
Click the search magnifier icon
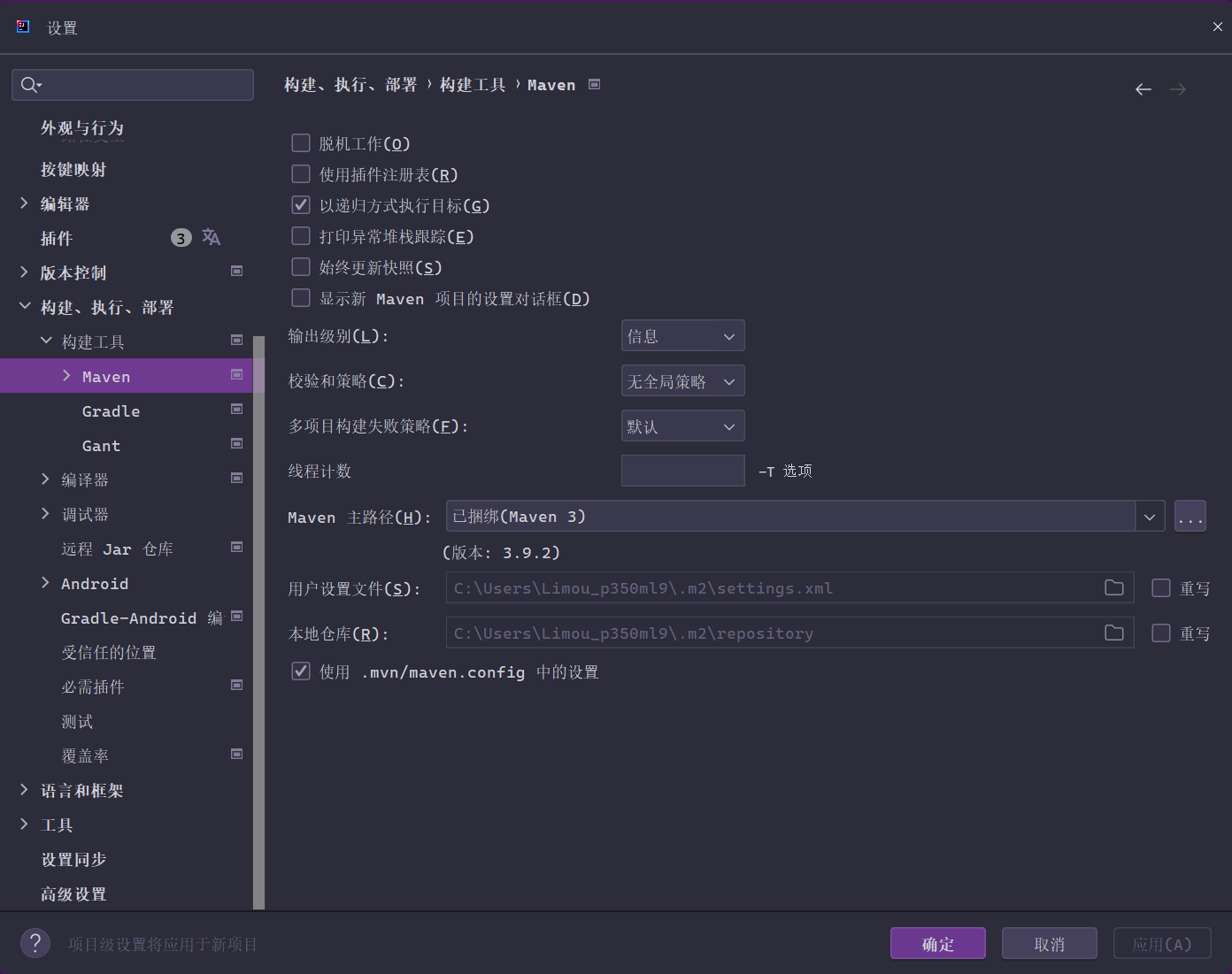click(29, 85)
